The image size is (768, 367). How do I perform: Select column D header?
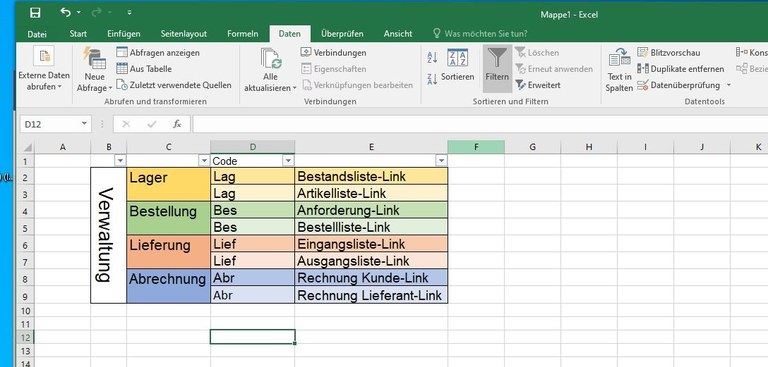(252, 147)
